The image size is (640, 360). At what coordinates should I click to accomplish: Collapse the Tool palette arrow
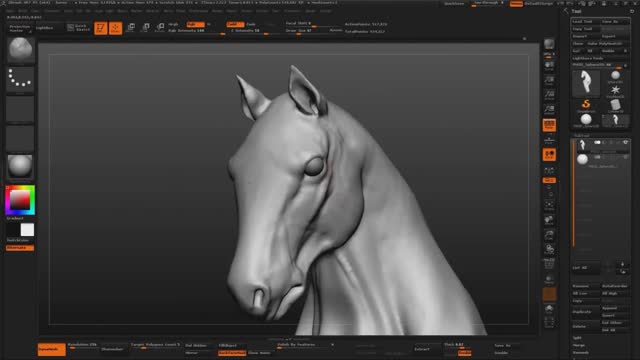click(x=566, y=11)
